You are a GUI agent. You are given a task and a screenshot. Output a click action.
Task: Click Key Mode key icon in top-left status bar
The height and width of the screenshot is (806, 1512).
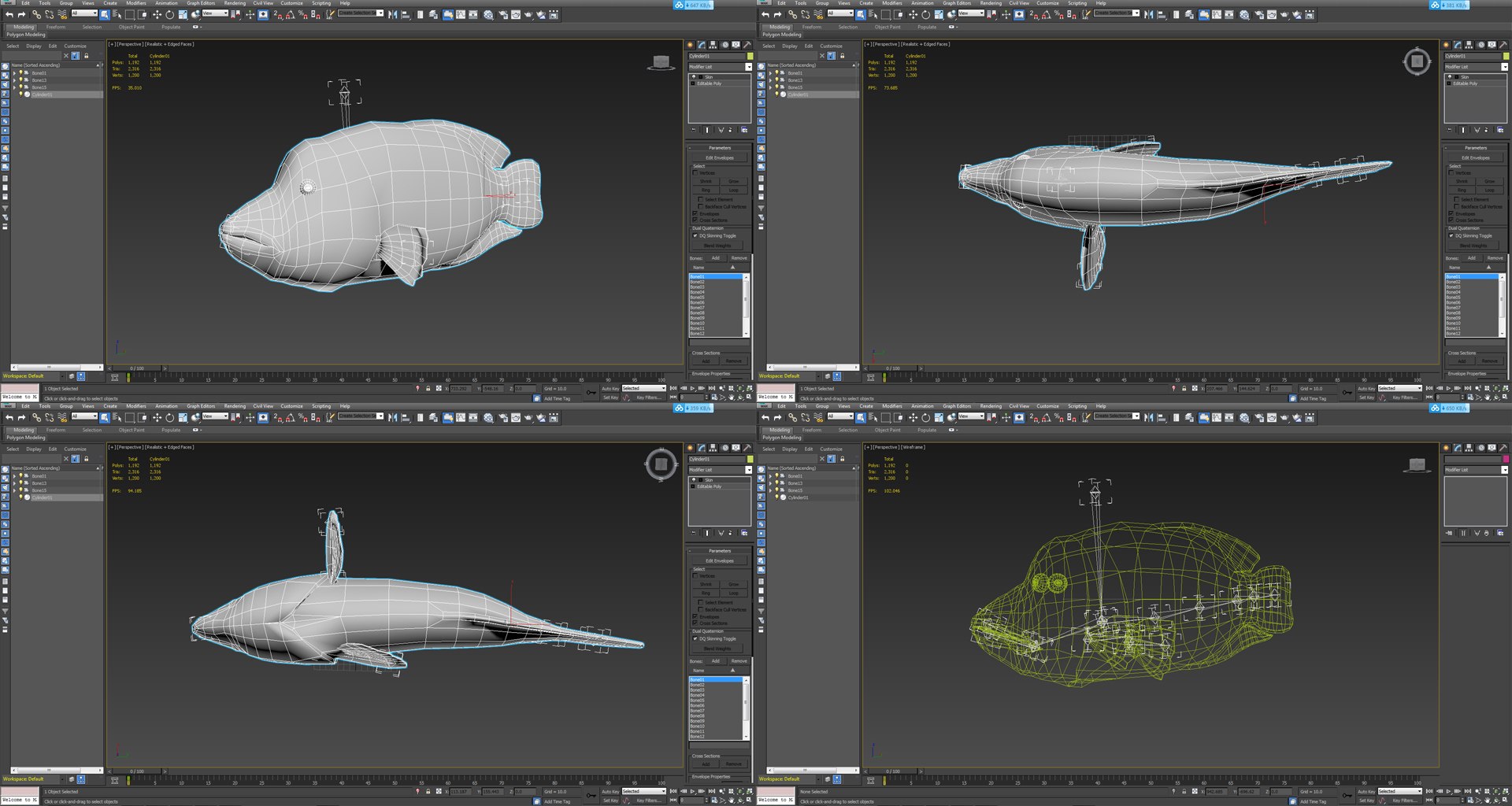[591, 391]
